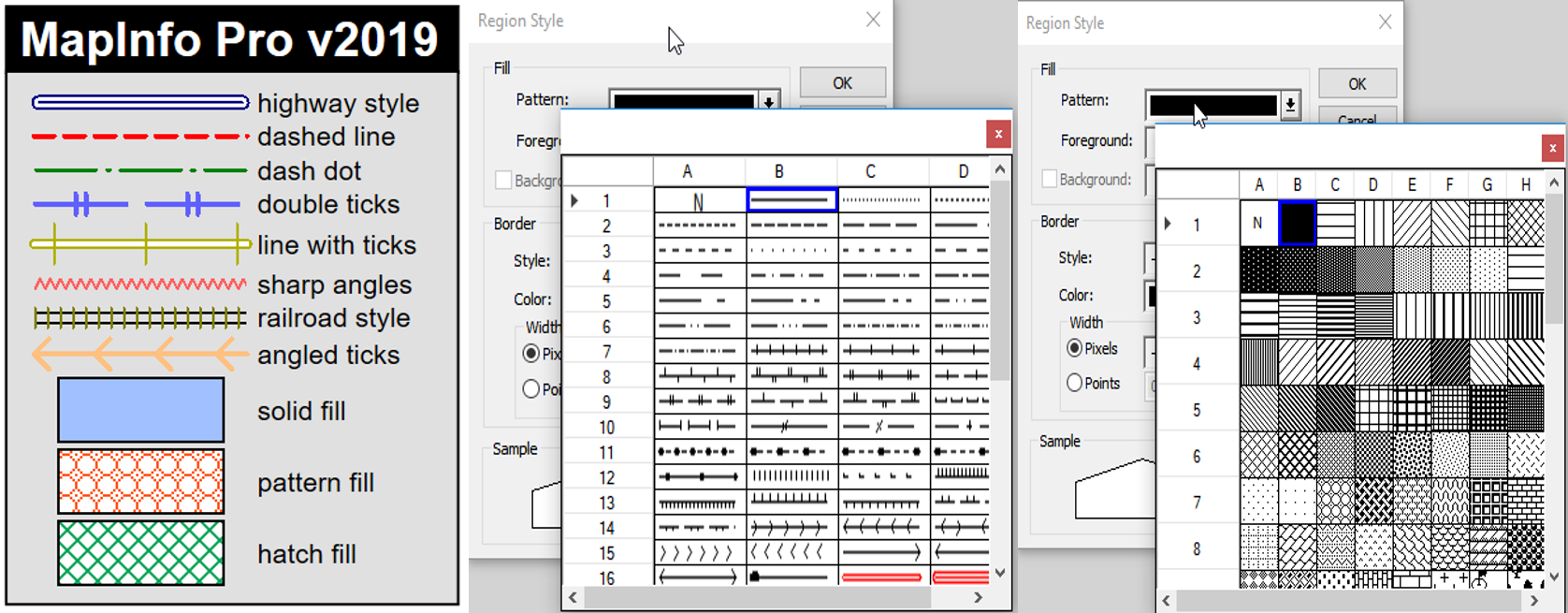Select the square grid fill pattern in cell G1
The height and width of the screenshot is (613, 1568).
click(x=1488, y=224)
